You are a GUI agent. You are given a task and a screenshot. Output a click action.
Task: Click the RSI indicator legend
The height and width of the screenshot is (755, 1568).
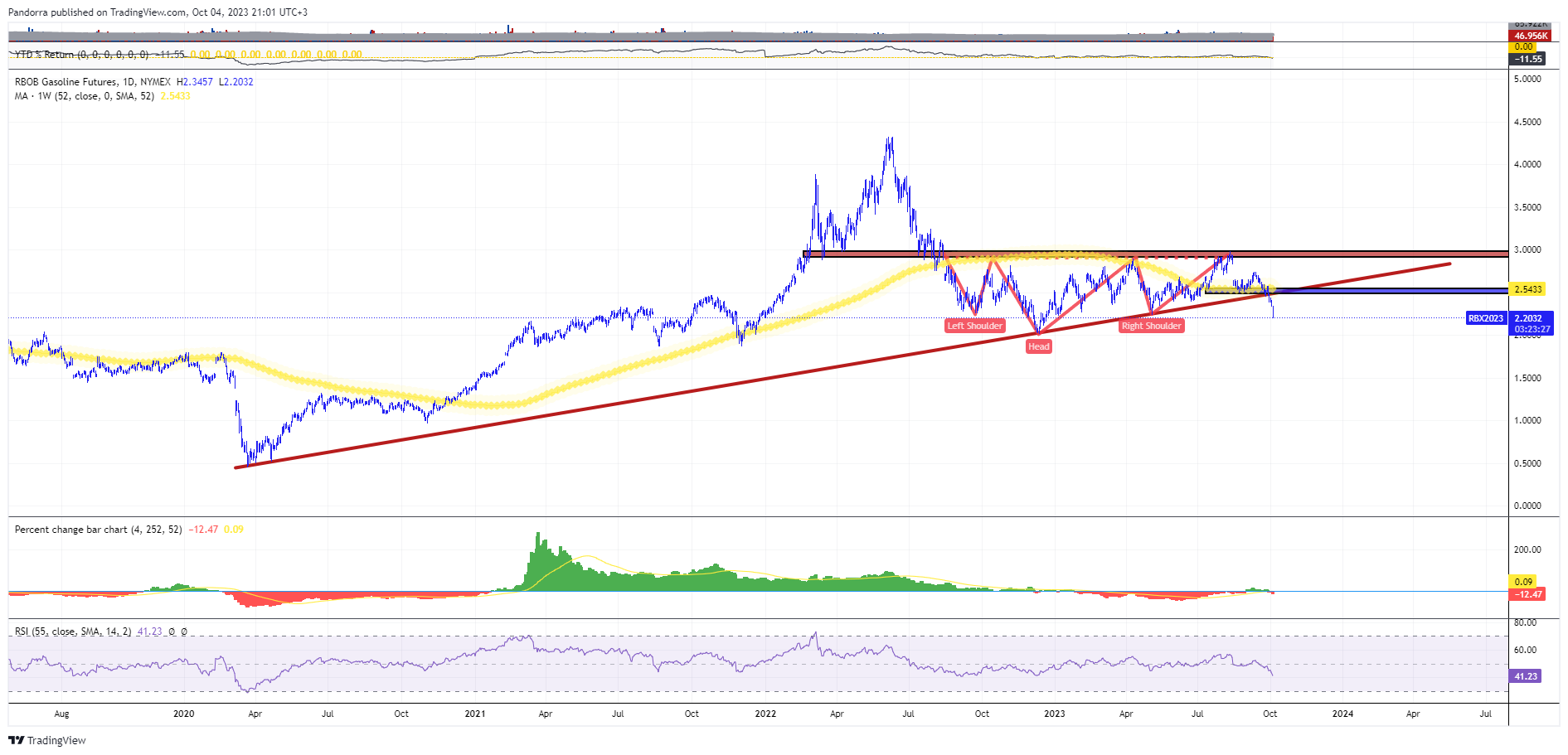coord(73,632)
